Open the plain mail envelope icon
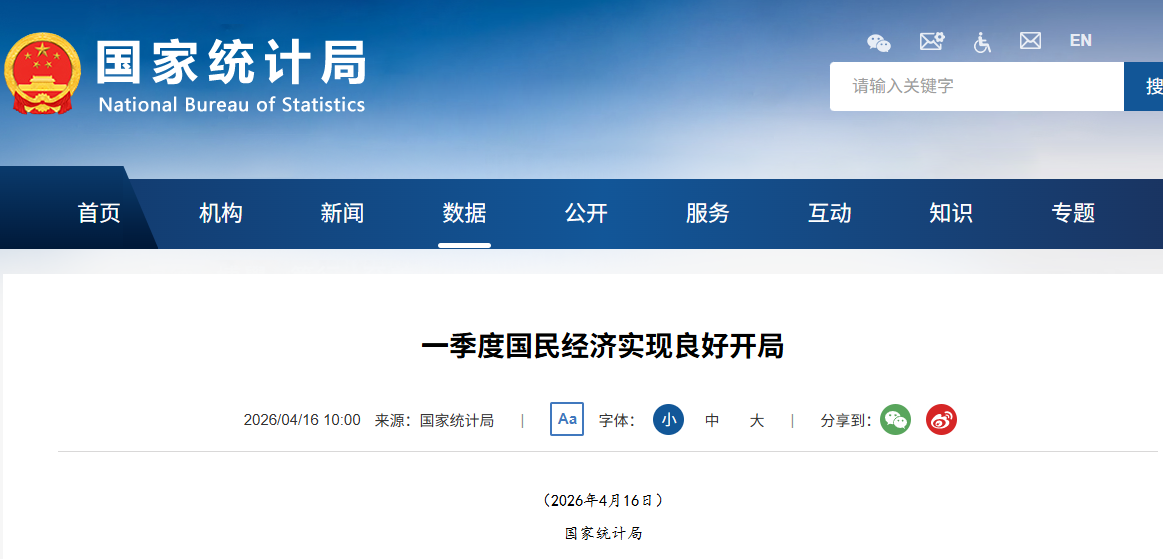 pyautogui.click(x=1030, y=41)
